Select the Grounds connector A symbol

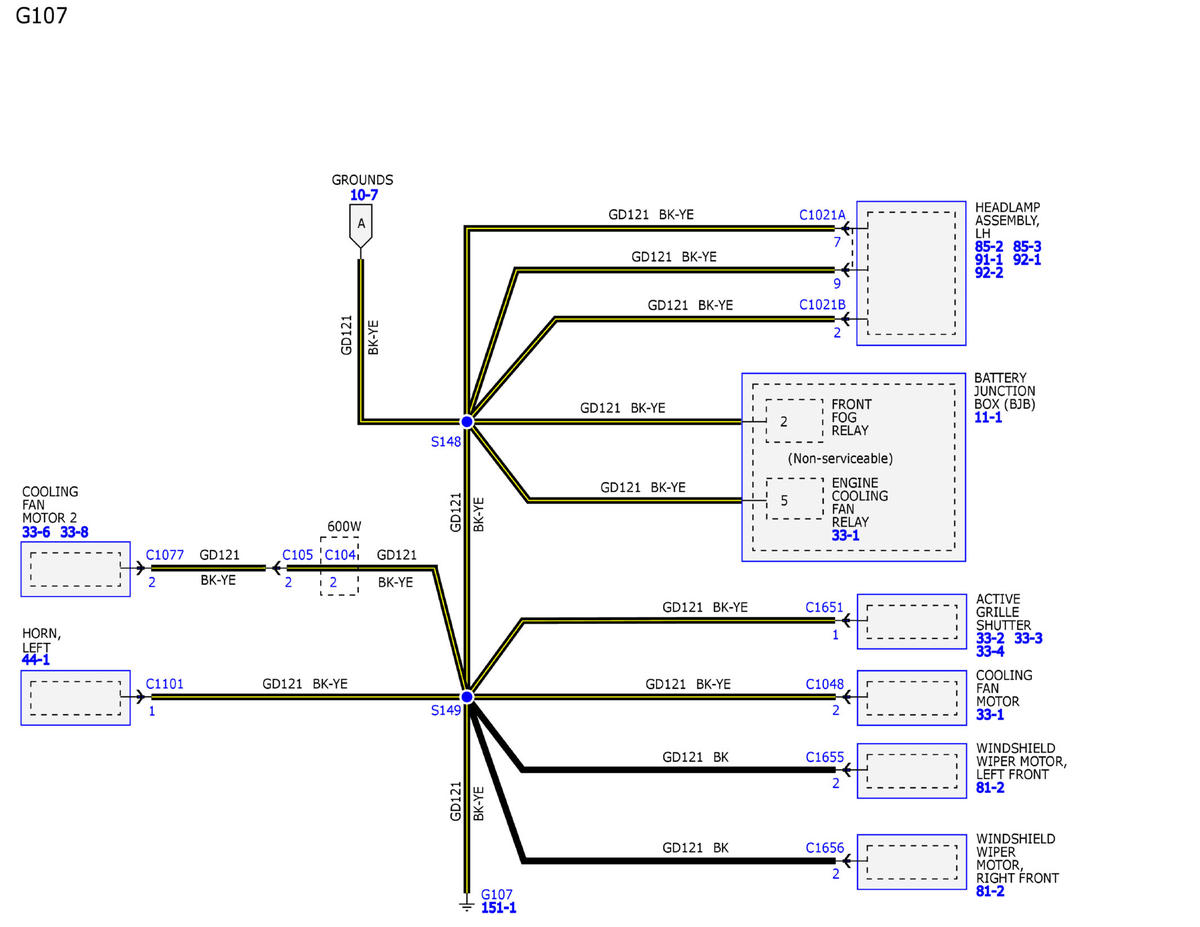(361, 227)
